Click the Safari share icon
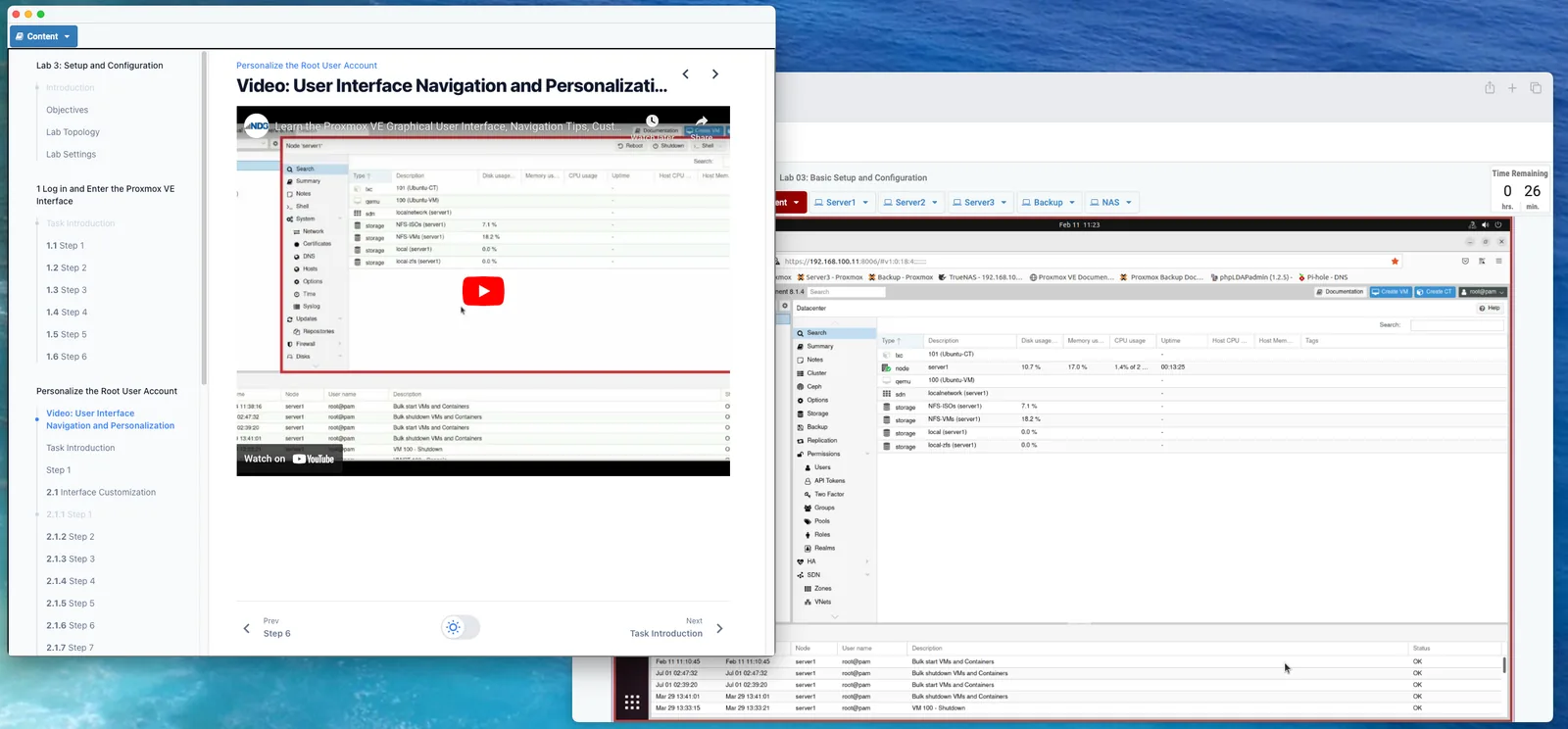 click(x=1490, y=88)
